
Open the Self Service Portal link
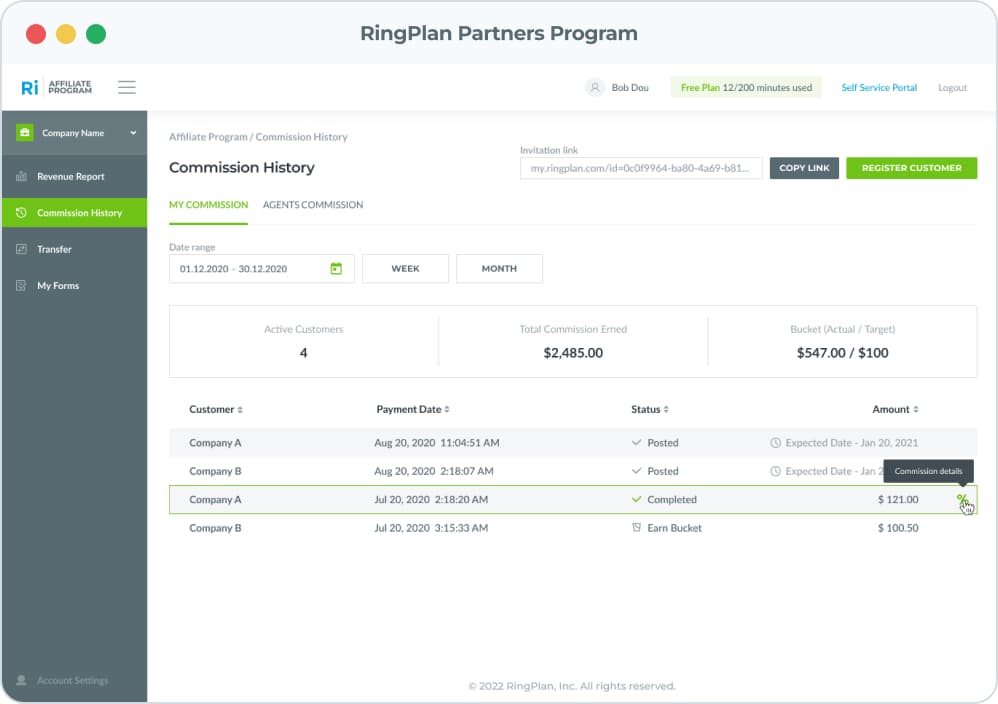pyautogui.click(x=879, y=88)
